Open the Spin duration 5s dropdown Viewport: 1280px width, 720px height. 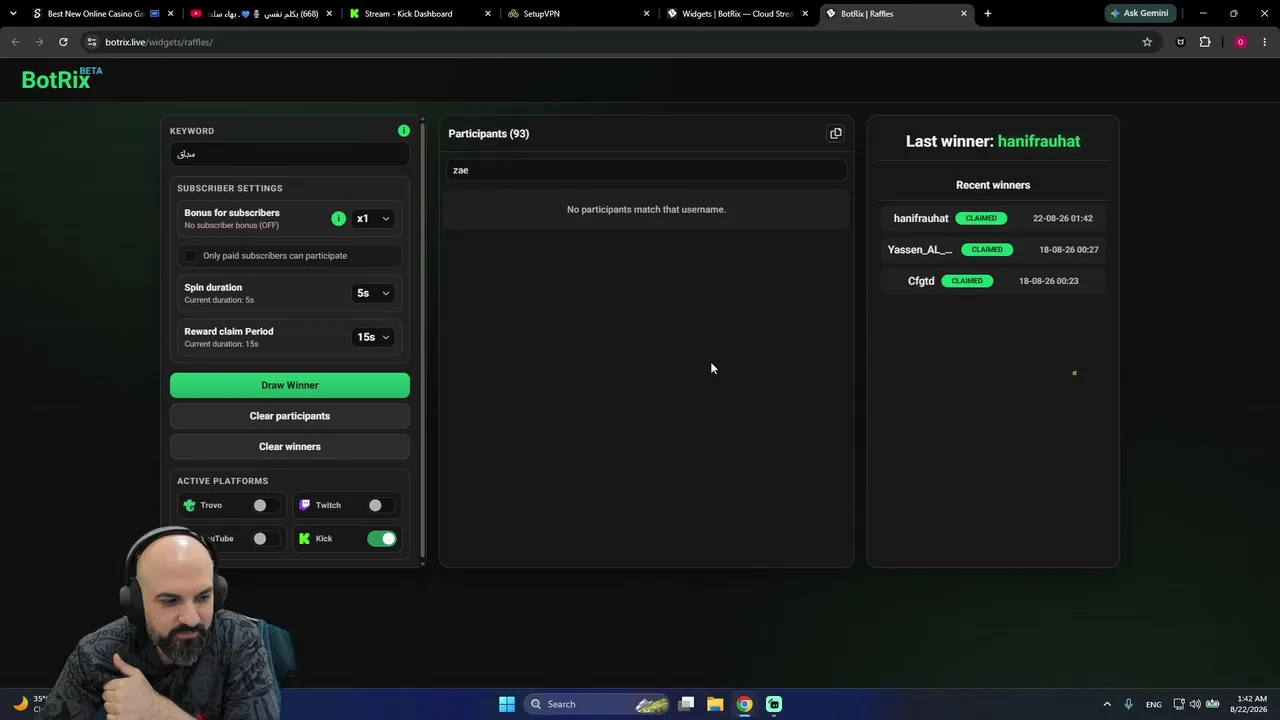[x=373, y=293]
